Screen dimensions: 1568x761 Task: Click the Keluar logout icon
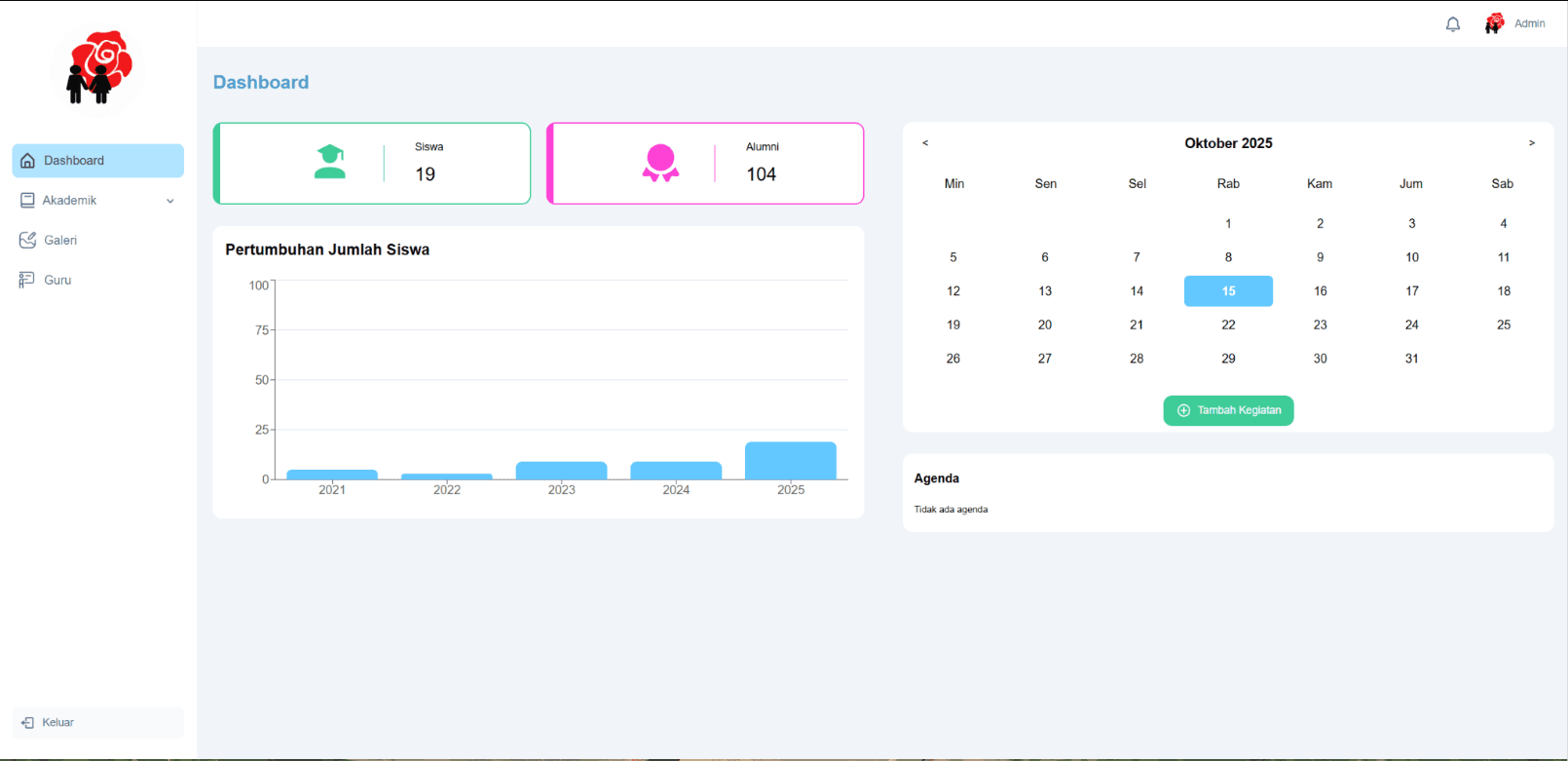click(x=27, y=723)
